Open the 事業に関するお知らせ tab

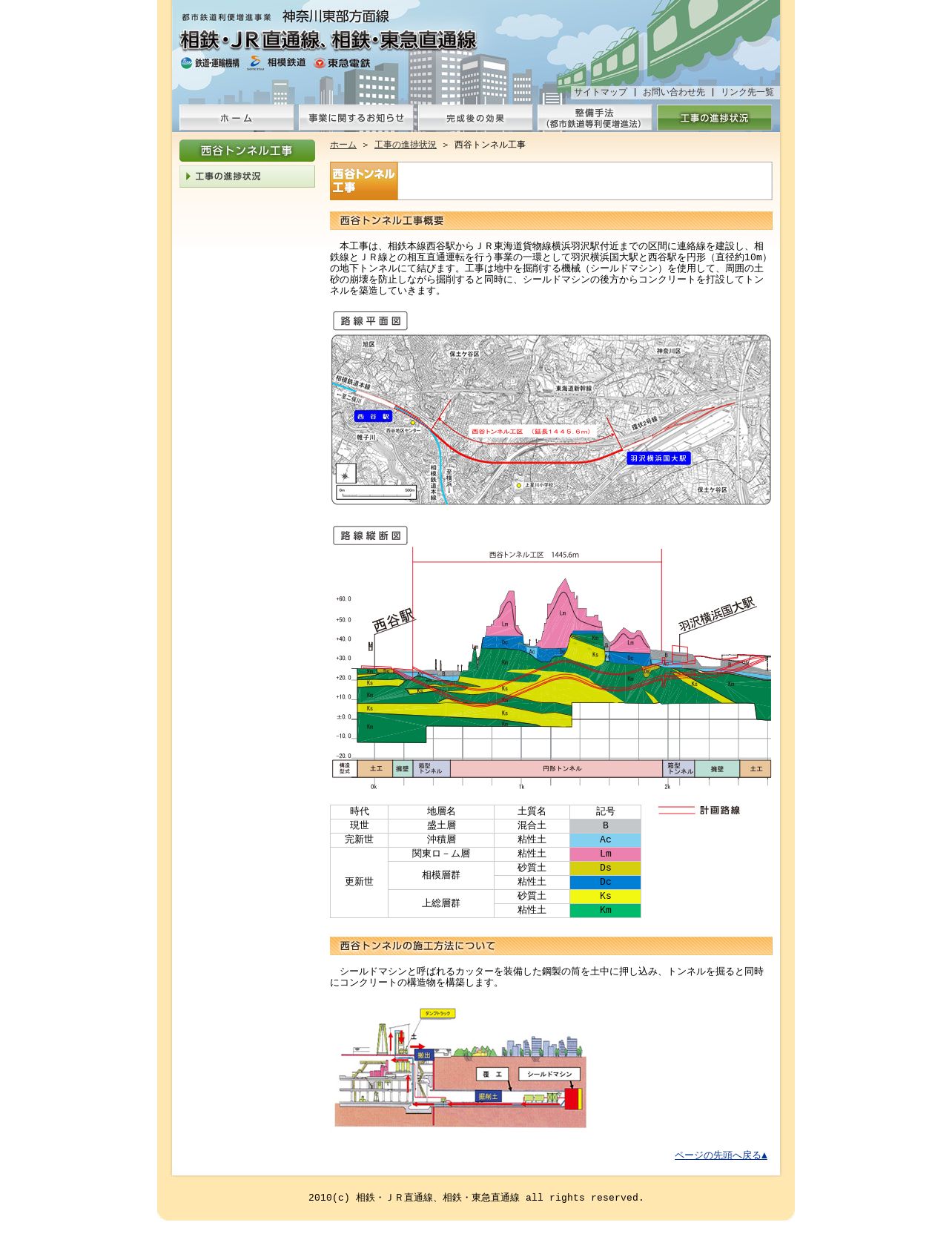pos(356,118)
